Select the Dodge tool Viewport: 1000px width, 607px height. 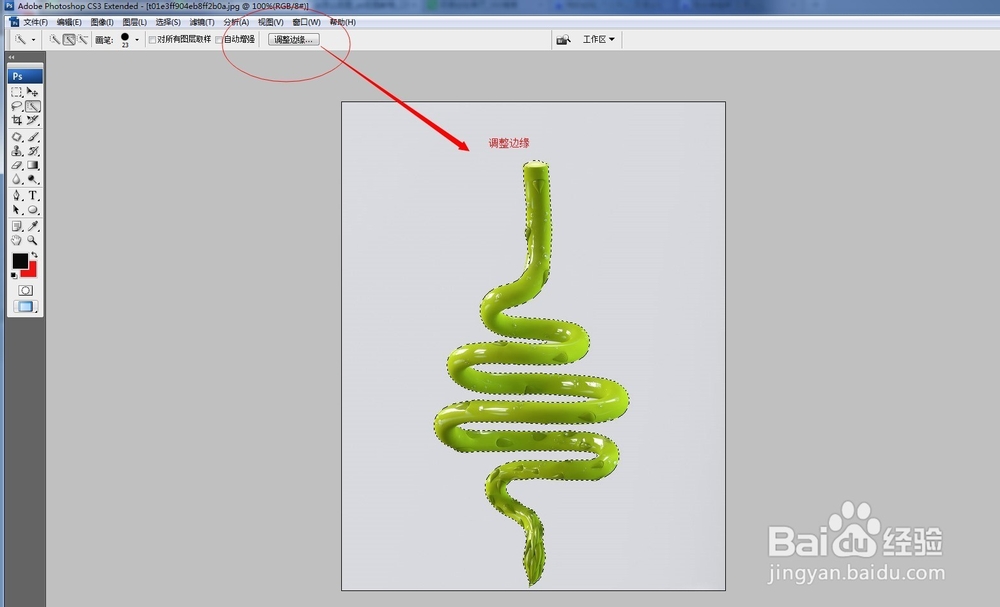(x=33, y=179)
